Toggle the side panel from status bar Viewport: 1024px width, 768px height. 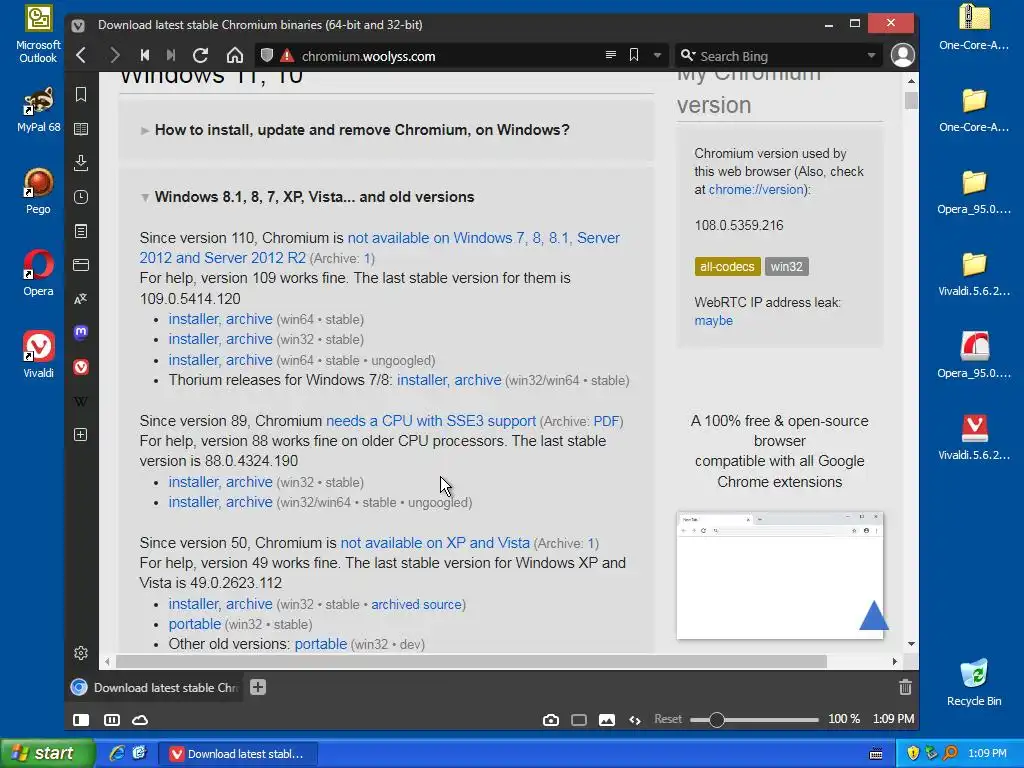click(81, 720)
